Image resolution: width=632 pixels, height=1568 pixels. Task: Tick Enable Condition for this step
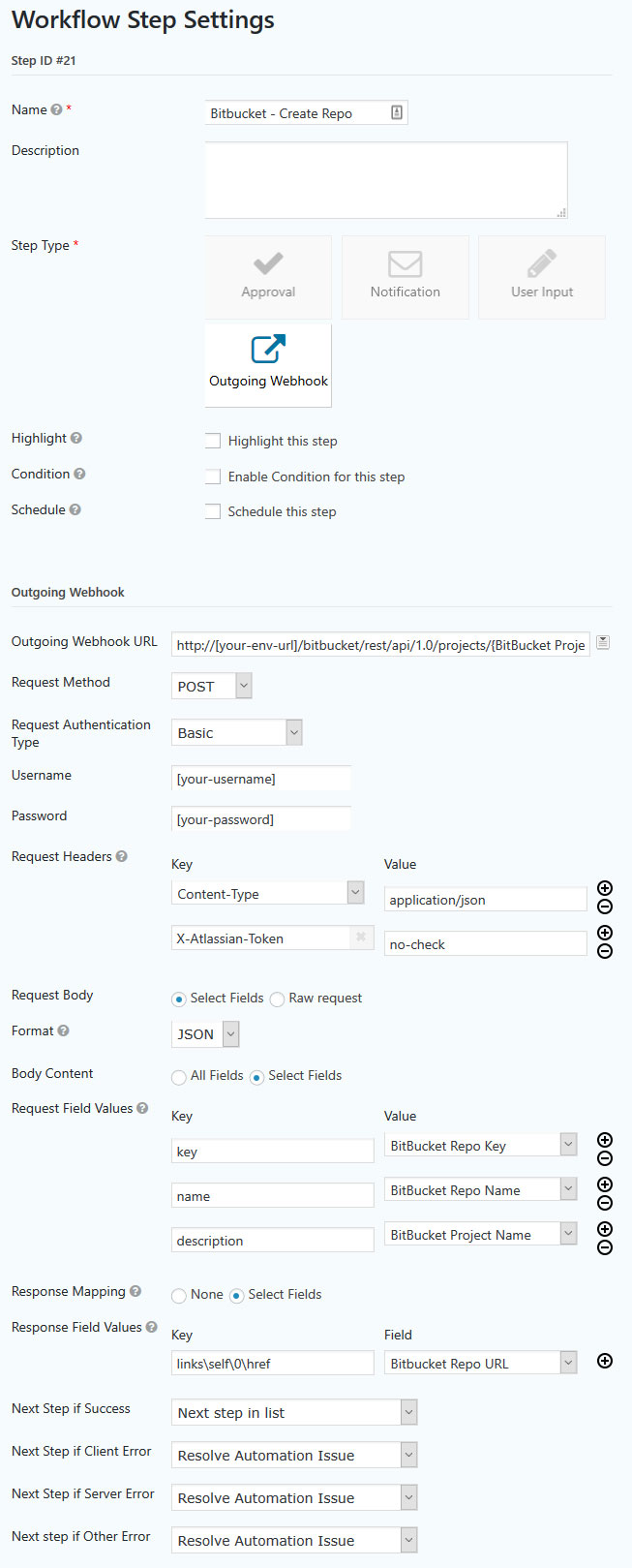click(213, 477)
